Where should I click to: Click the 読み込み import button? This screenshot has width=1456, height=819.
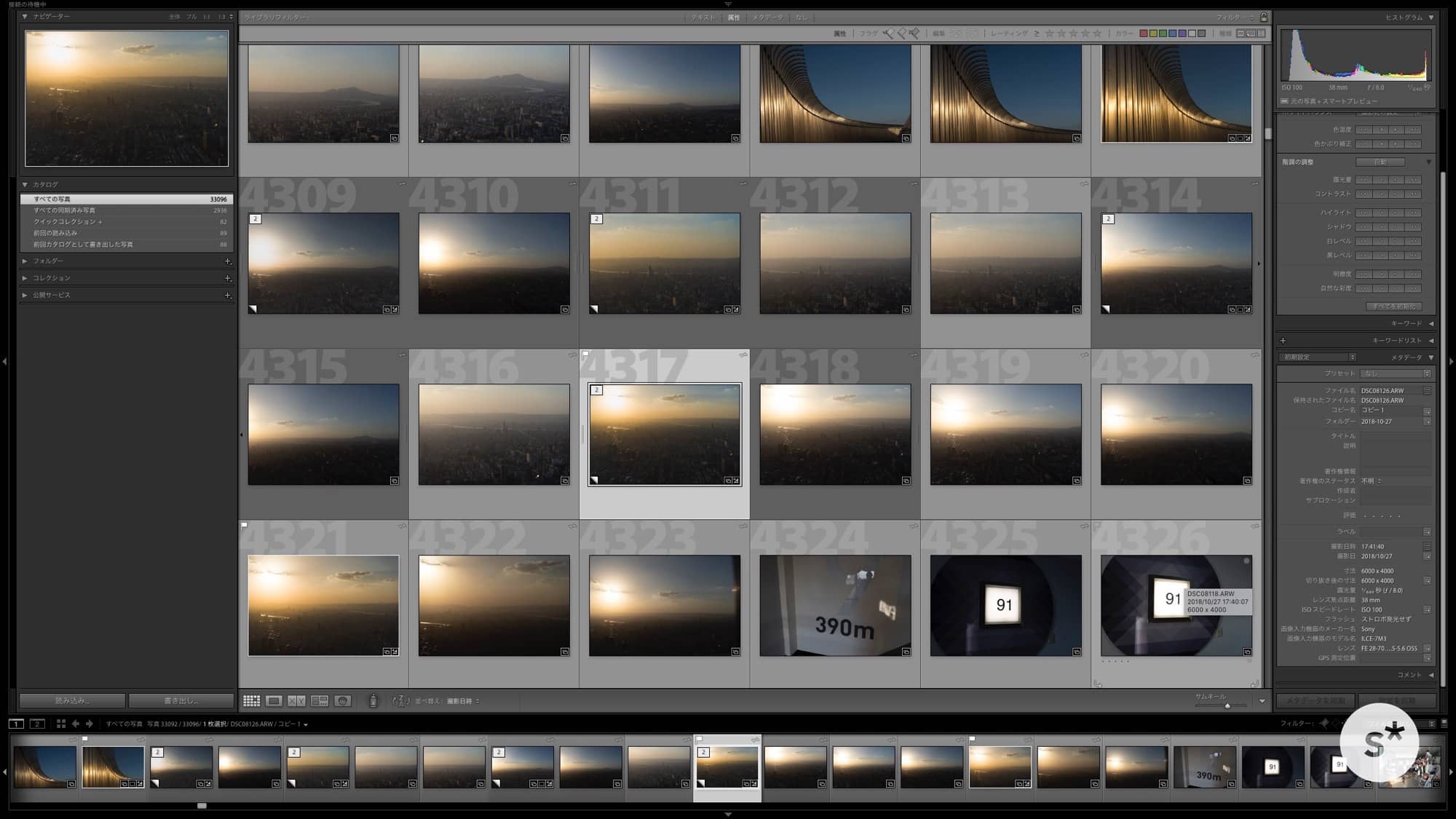click(72, 701)
